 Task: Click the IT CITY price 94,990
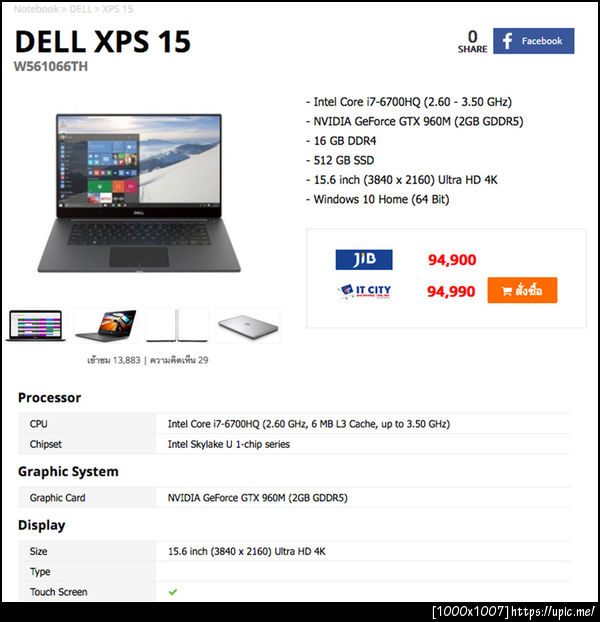451,292
